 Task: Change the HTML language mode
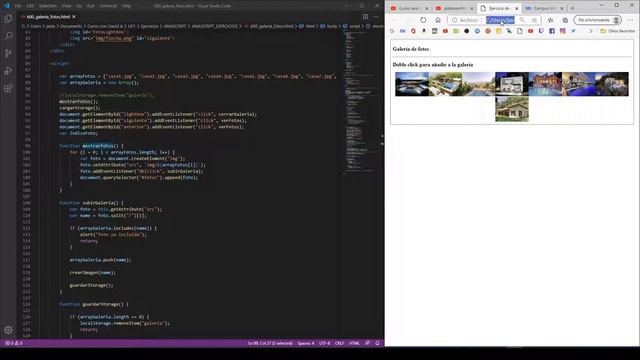tap(354, 343)
